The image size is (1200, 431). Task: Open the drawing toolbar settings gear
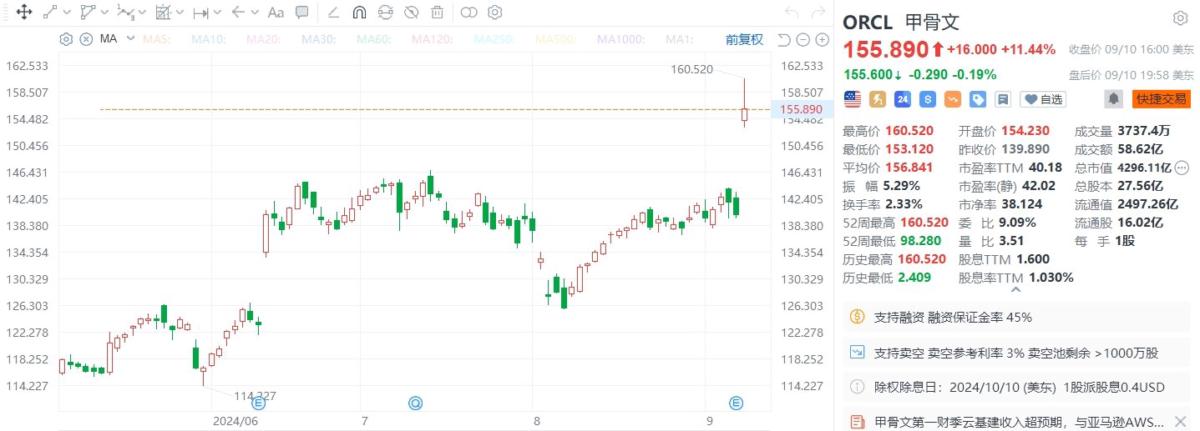pyautogui.click(x=494, y=12)
